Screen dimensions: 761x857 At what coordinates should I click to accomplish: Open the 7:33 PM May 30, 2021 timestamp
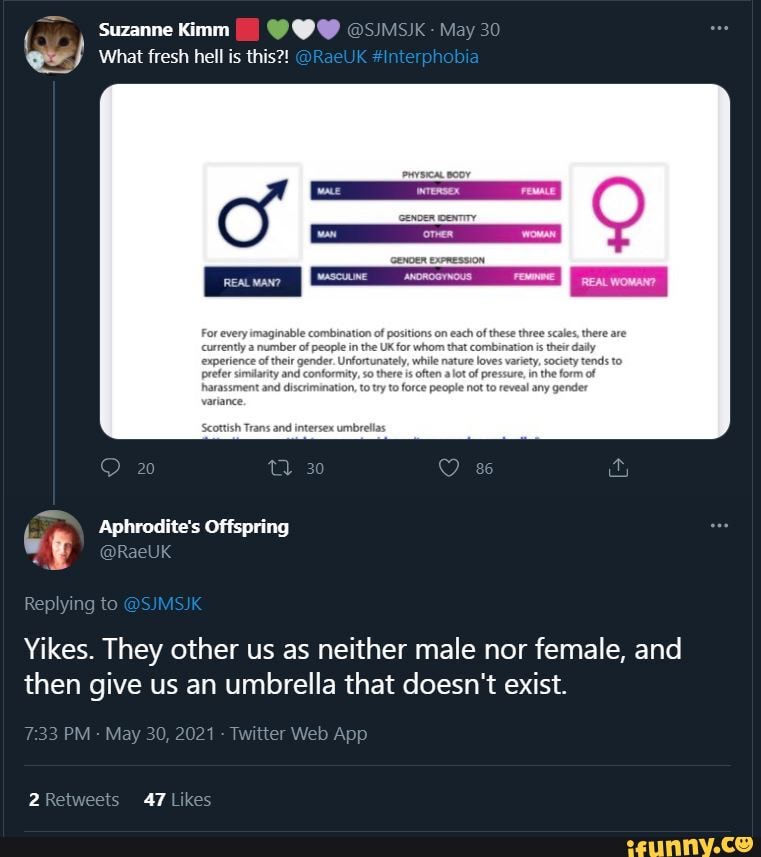[x=118, y=733]
